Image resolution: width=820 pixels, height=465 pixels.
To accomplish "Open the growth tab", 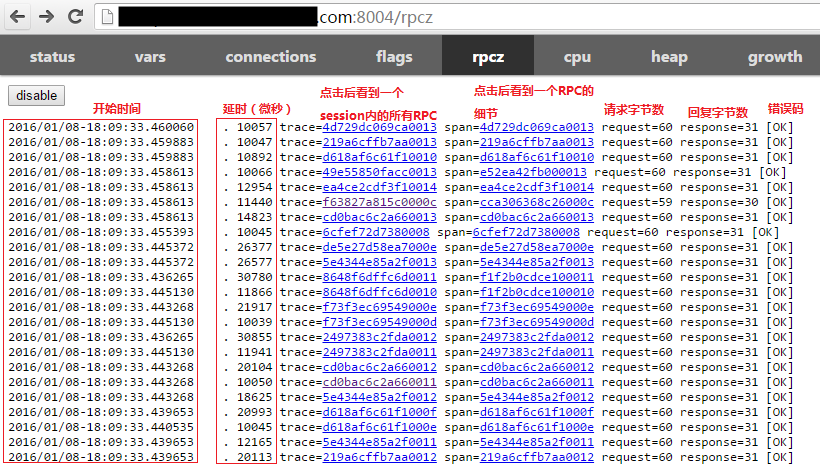I will pos(774,57).
